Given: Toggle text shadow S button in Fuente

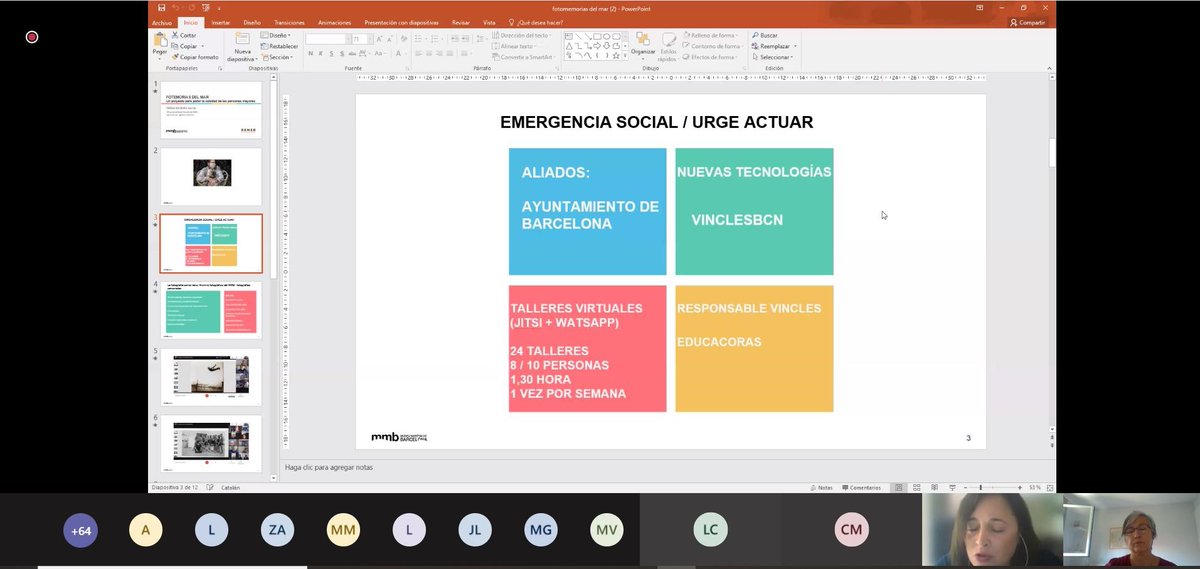Looking at the screenshot, I should click(x=342, y=53).
